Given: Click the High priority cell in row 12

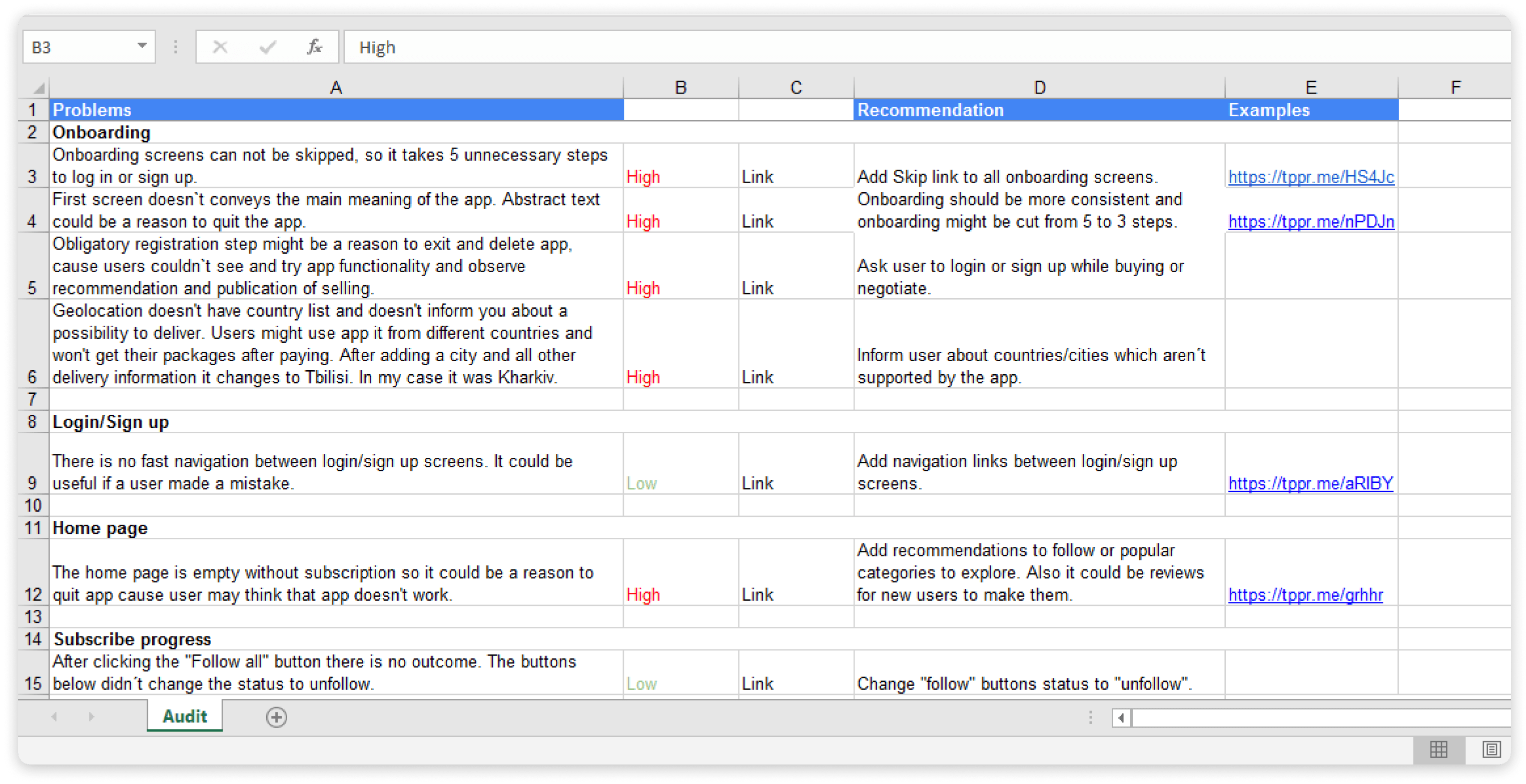Looking at the screenshot, I should pos(680,572).
